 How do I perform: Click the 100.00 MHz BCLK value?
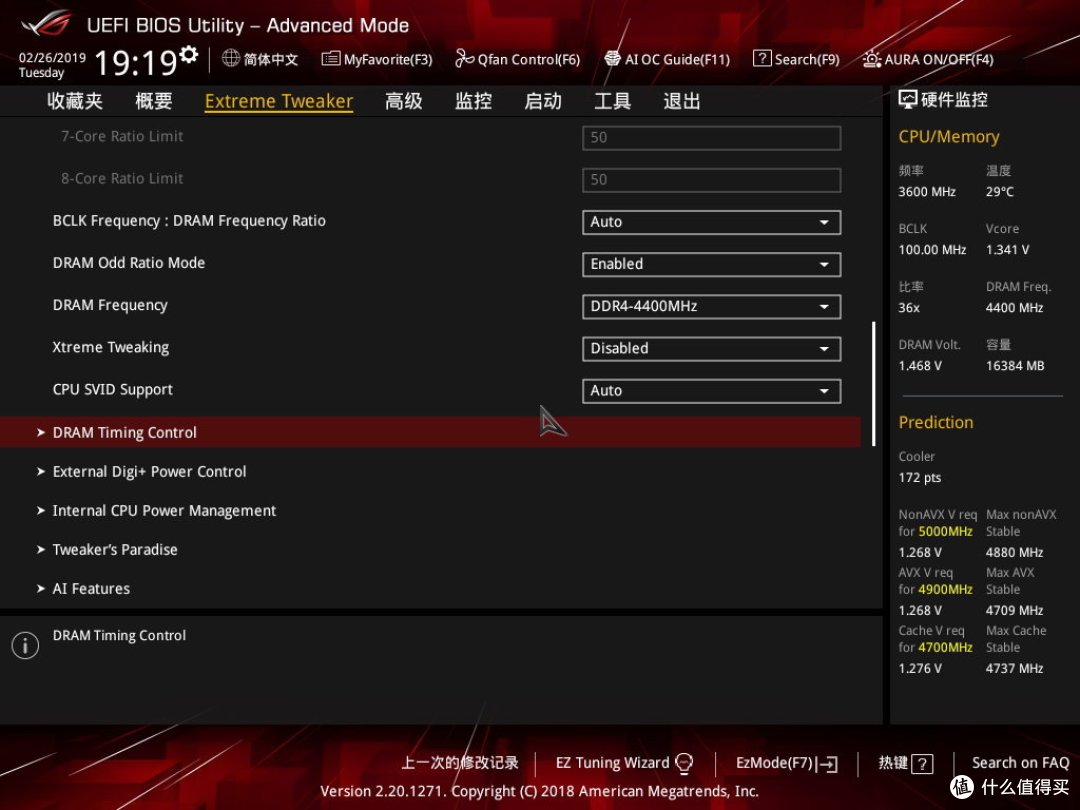(x=933, y=250)
